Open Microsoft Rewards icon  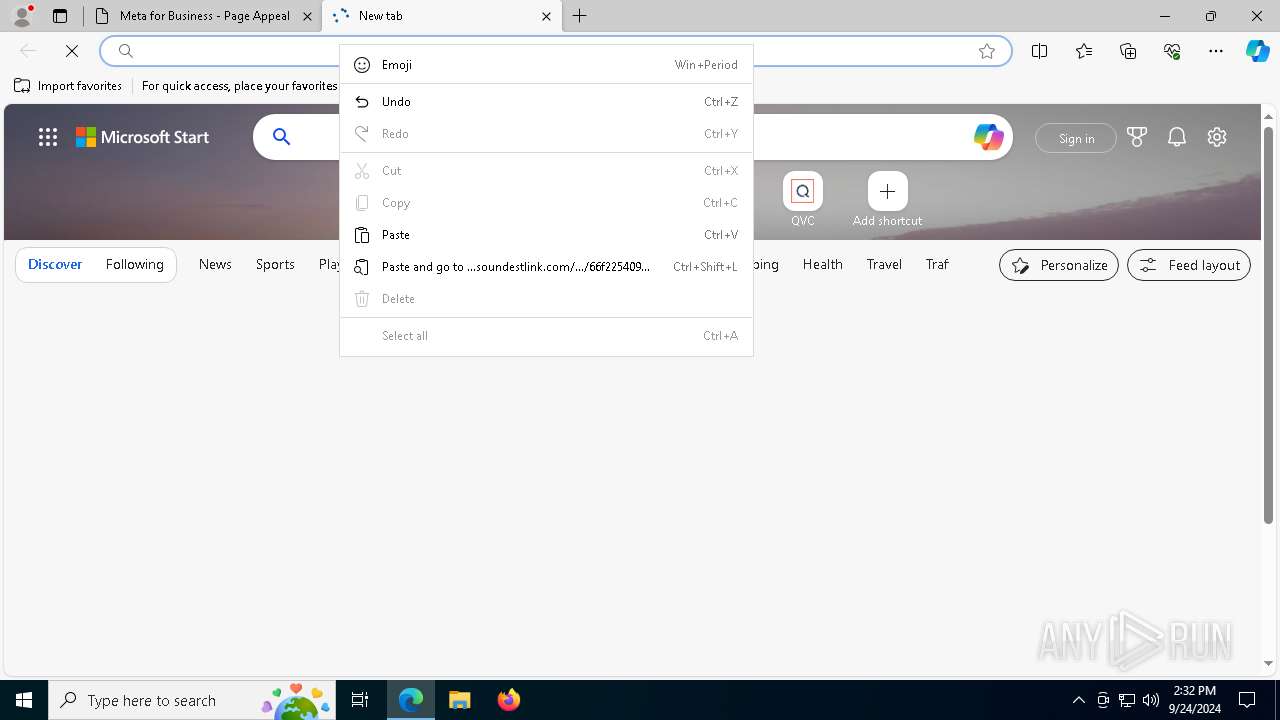pyautogui.click(x=1137, y=137)
